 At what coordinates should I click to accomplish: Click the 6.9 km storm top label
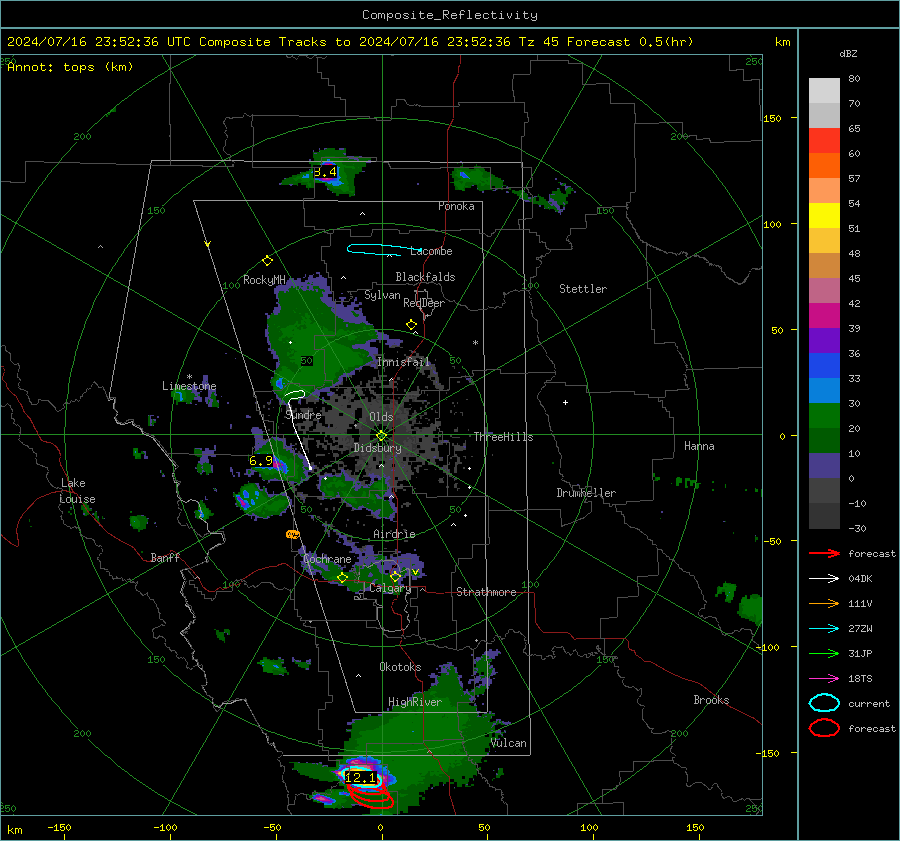tap(261, 460)
